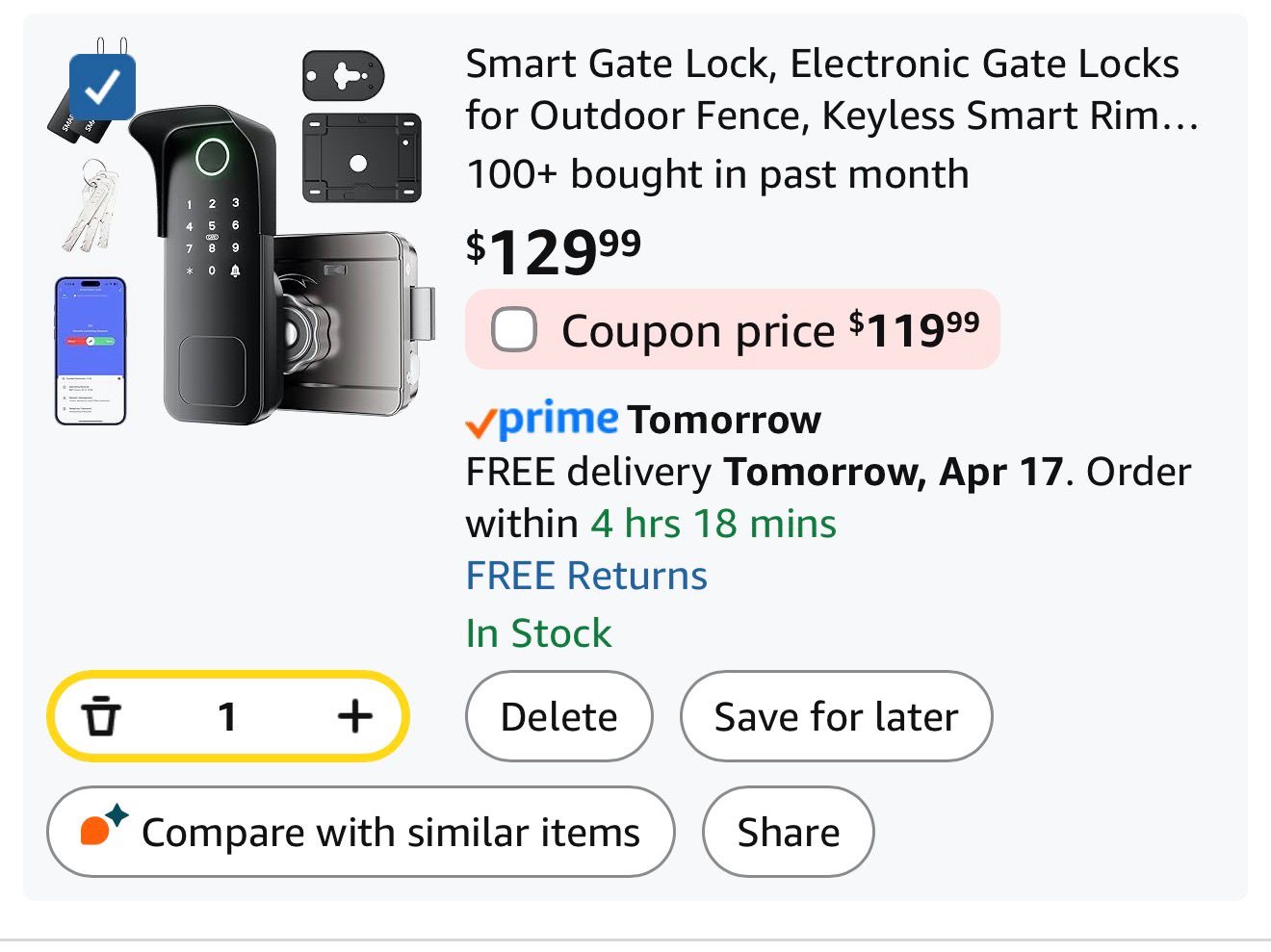Click the Prime checkmark logo
Viewport: 1271px width, 952px height.
[x=542, y=420]
